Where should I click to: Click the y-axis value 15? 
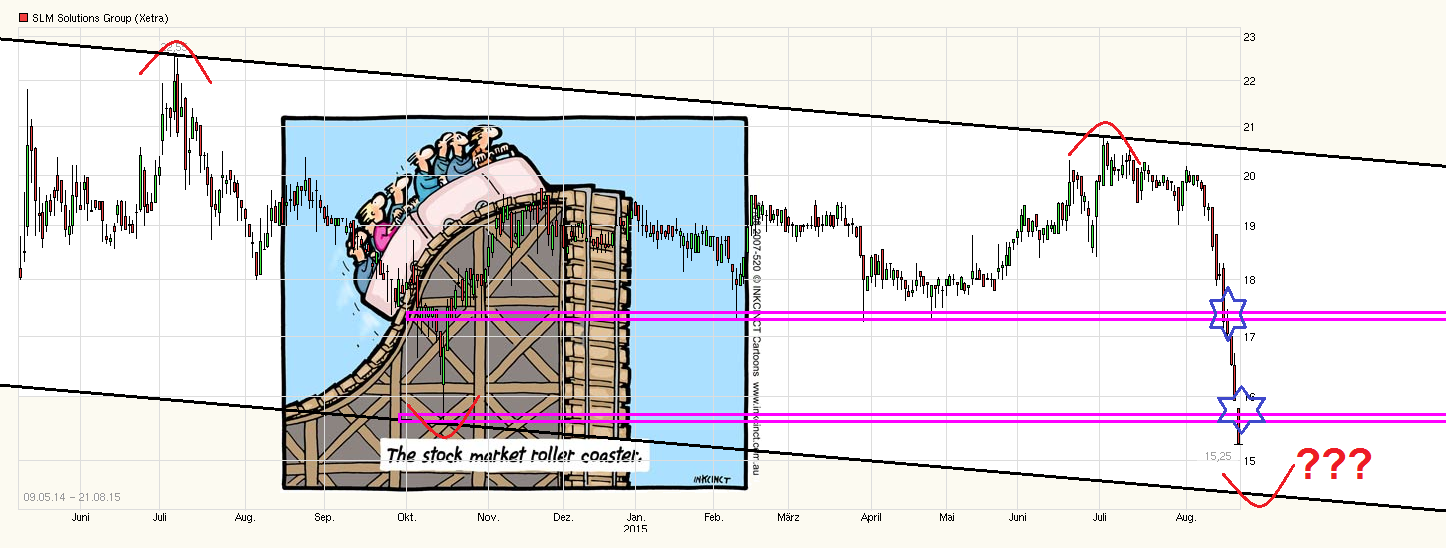(x=1248, y=461)
